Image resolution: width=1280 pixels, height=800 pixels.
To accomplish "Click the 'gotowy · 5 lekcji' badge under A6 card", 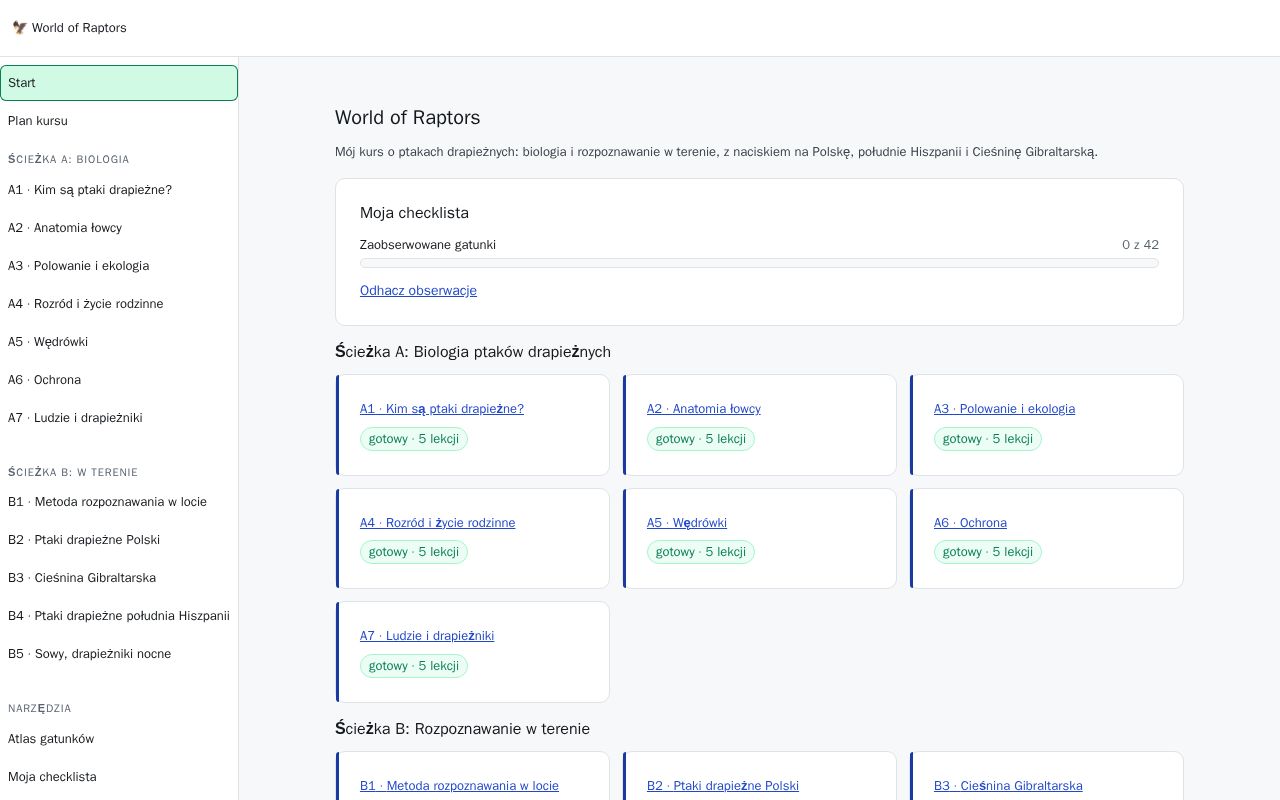I will [988, 552].
